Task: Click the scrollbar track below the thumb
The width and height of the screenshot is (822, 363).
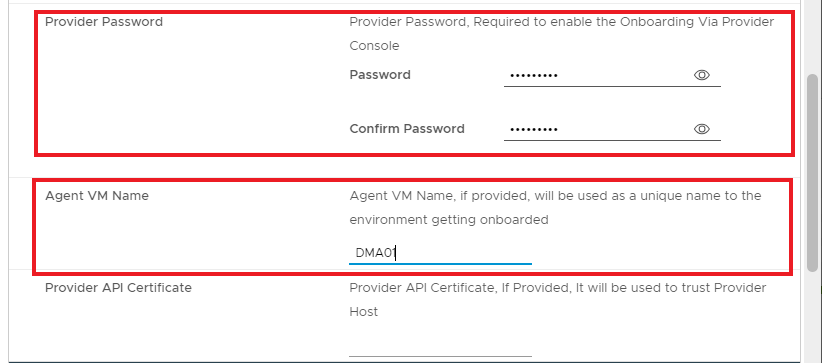Action: click(813, 315)
